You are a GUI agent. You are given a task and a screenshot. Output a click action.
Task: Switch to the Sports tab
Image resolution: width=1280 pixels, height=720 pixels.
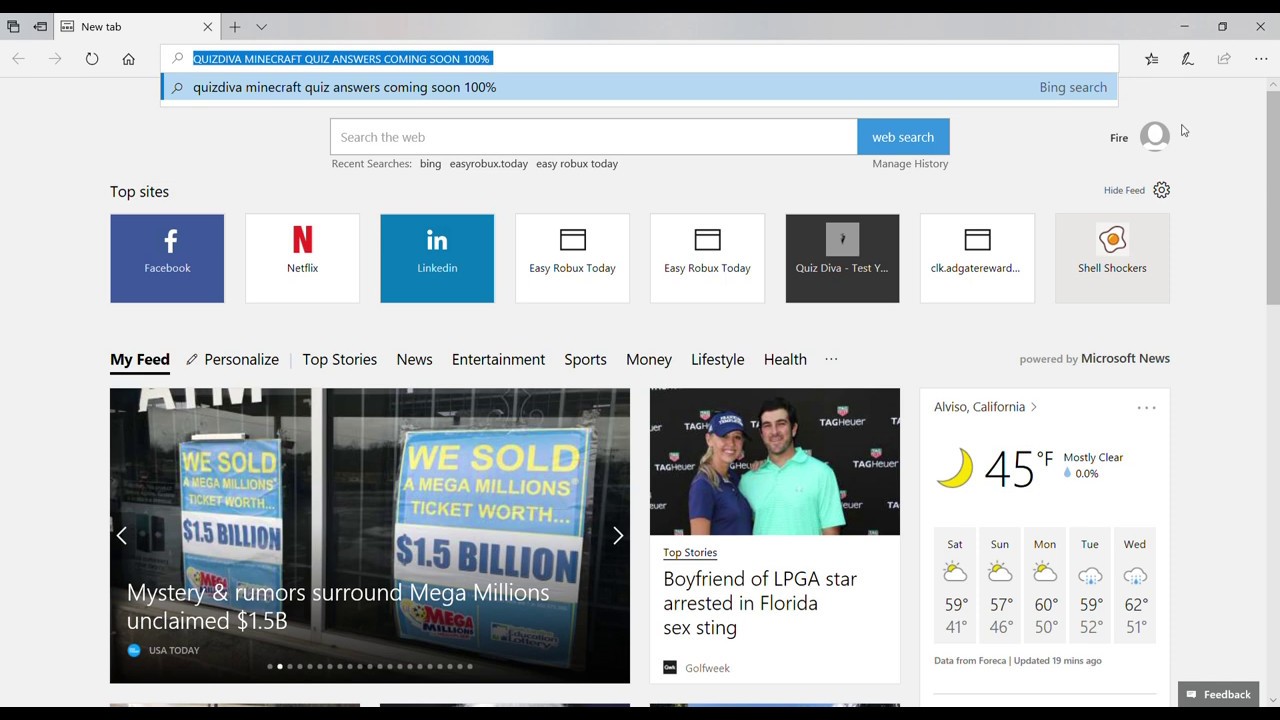(585, 360)
